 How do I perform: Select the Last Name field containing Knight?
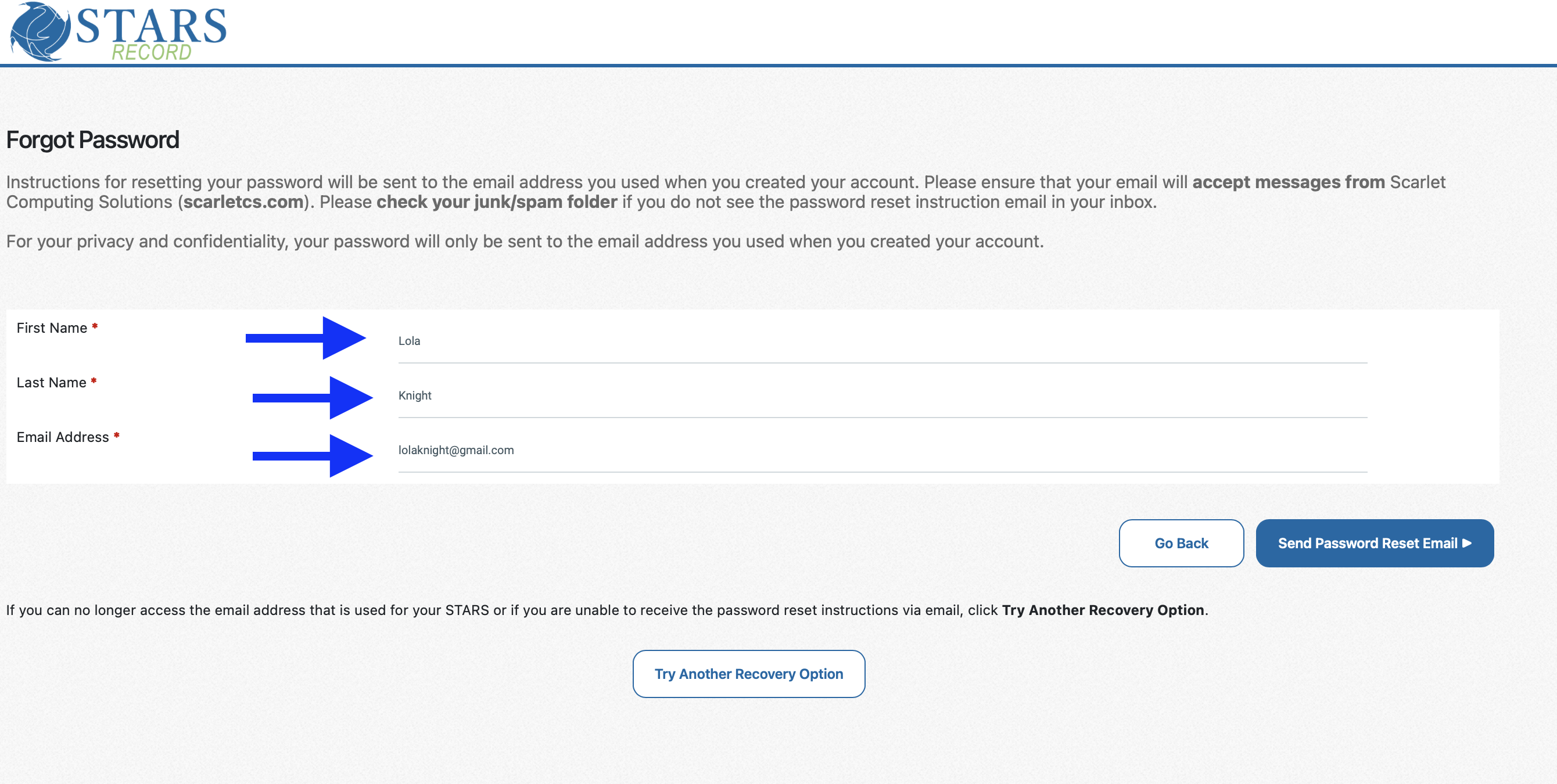click(x=882, y=395)
